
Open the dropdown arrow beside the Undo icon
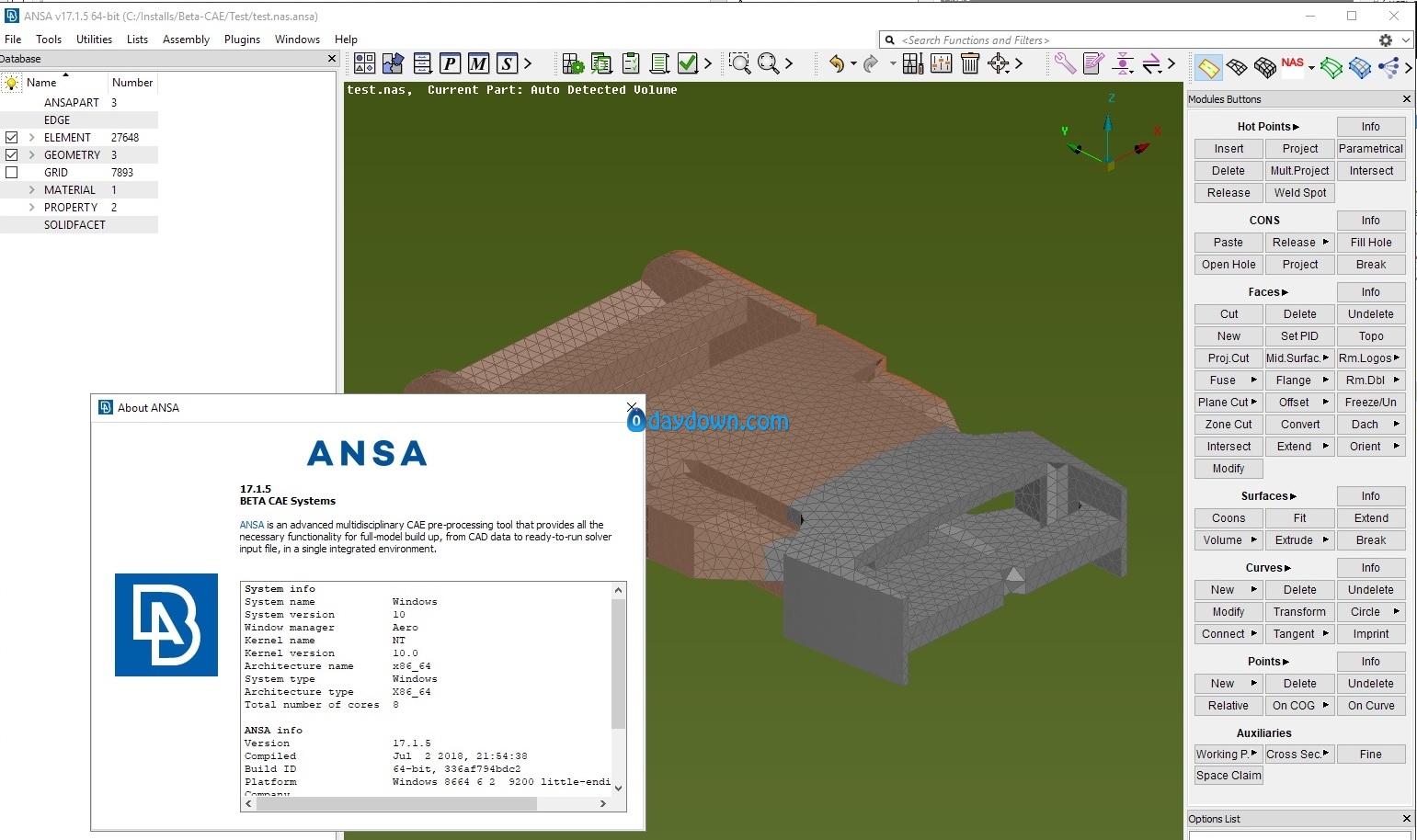click(x=853, y=64)
